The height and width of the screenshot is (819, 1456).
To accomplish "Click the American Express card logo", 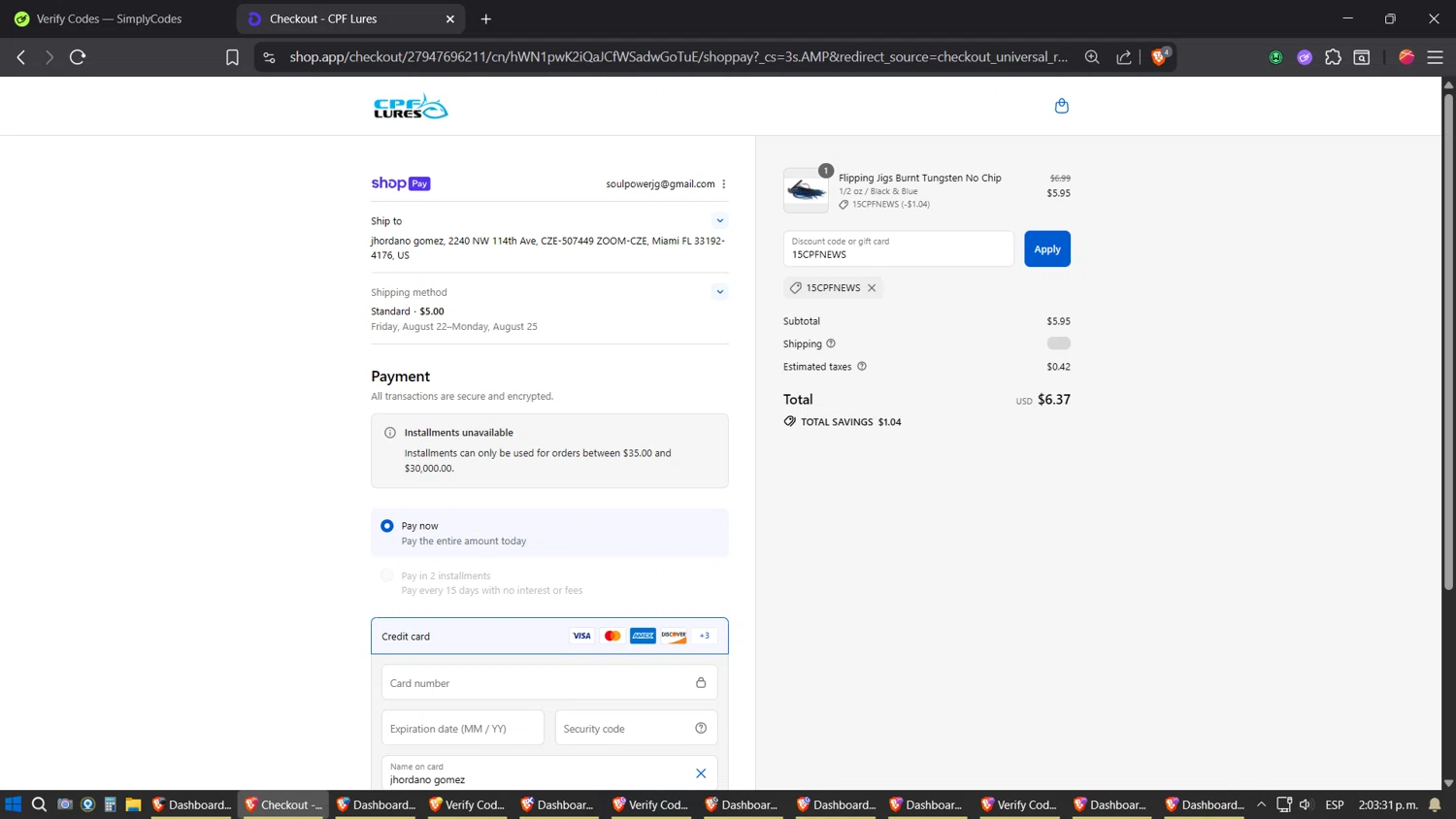I will (x=643, y=636).
